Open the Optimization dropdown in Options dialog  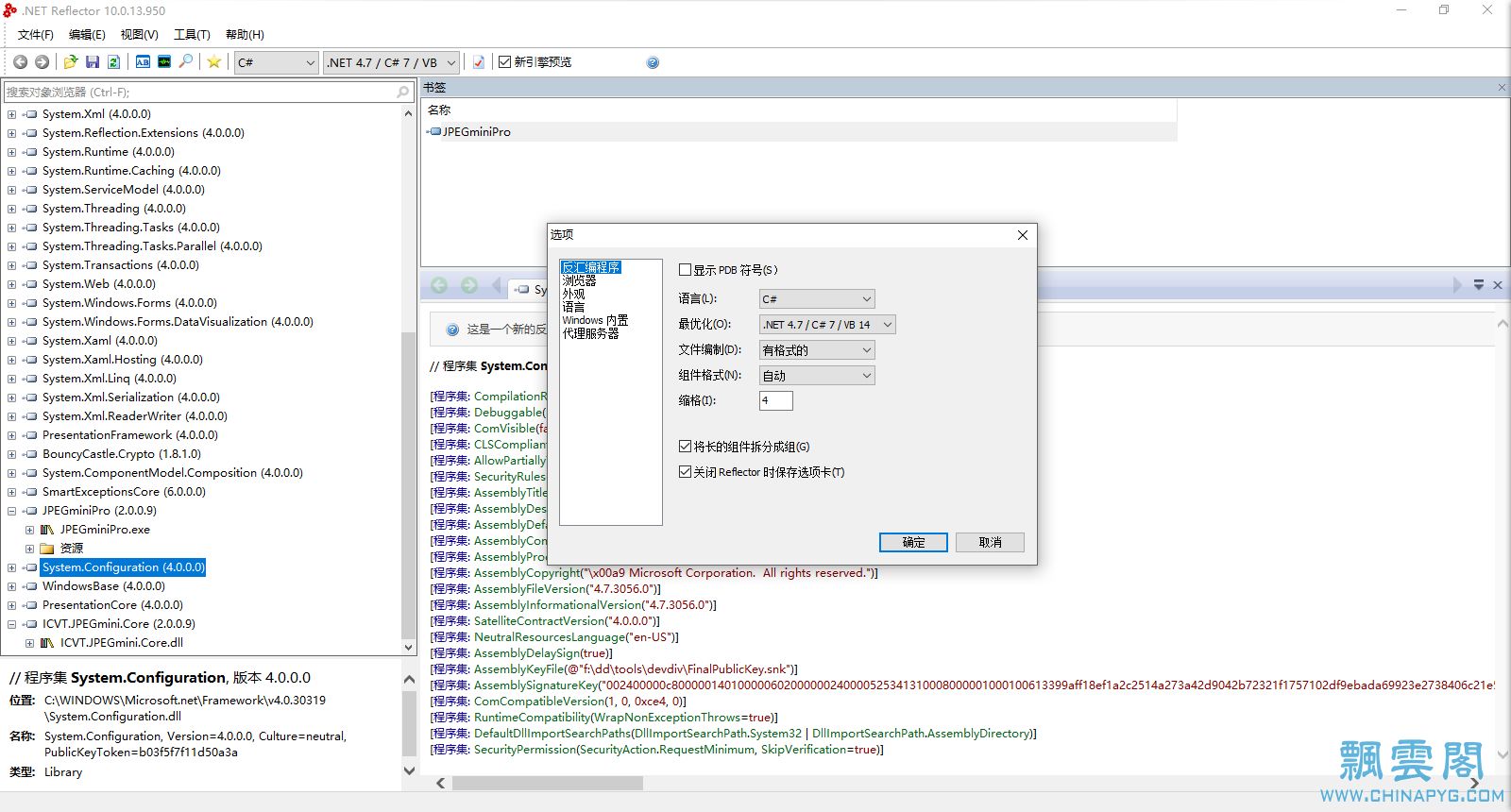[x=827, y=325]
